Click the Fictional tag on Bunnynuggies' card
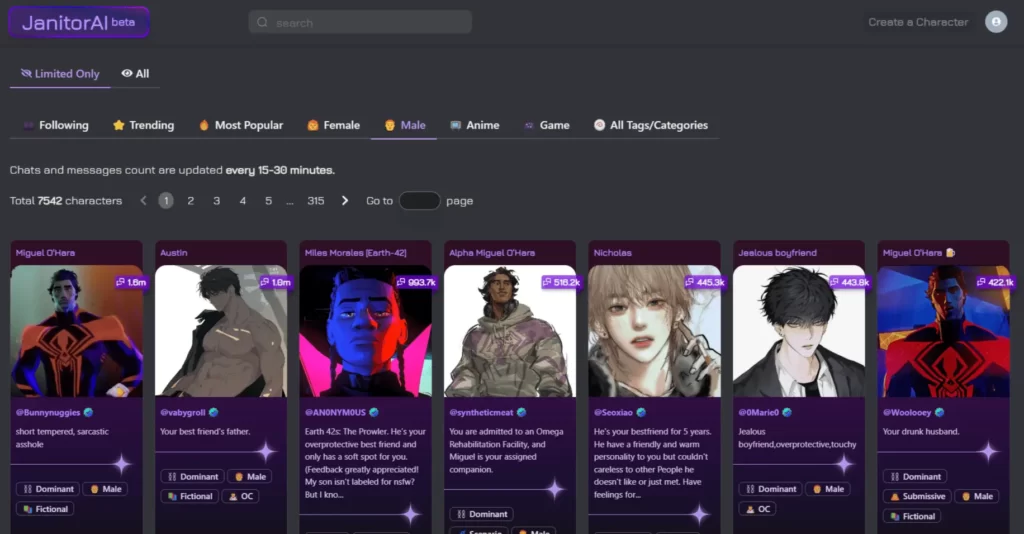This screenshot has width=1024, height=534. (45, 509)
